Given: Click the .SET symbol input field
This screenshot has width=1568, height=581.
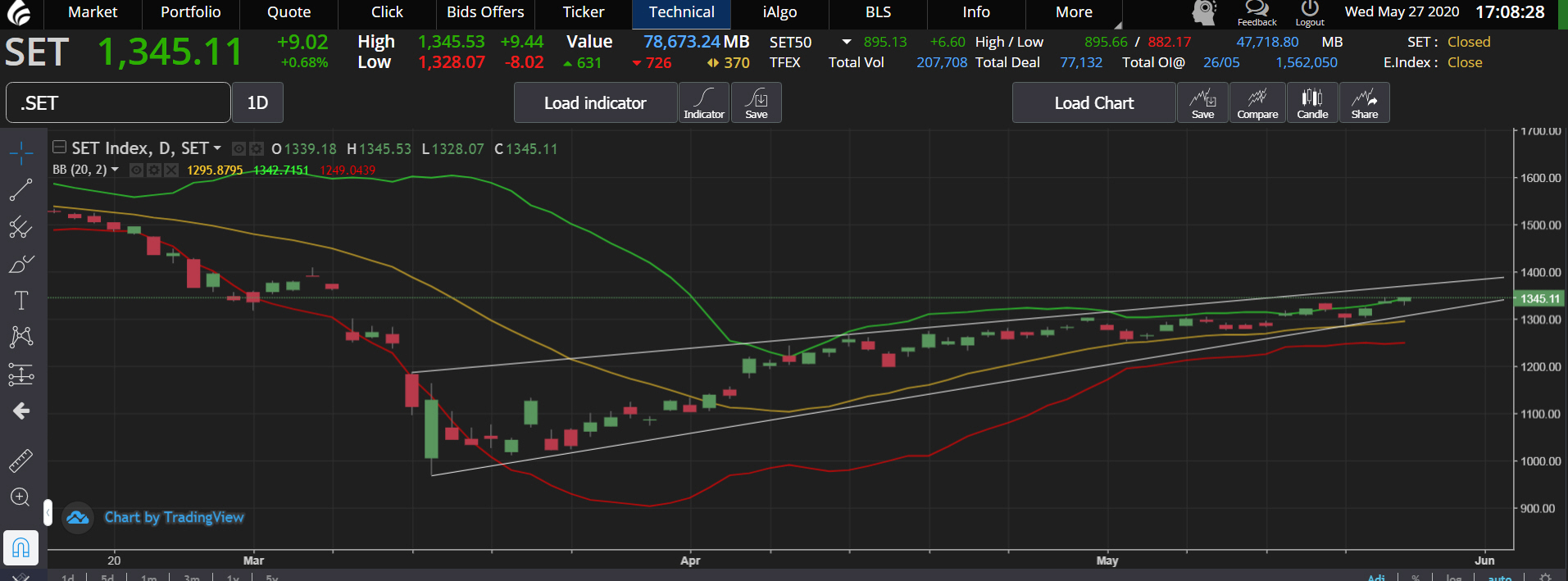Looking at the screenshot, I should 118,103.
